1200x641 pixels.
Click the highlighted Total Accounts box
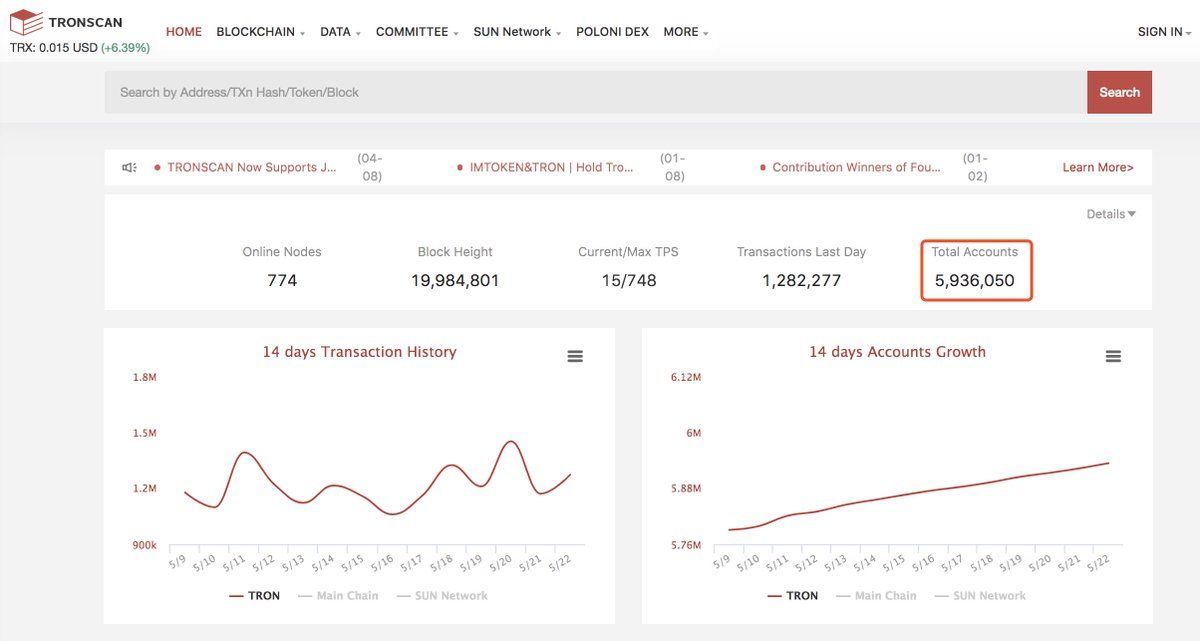976,269
